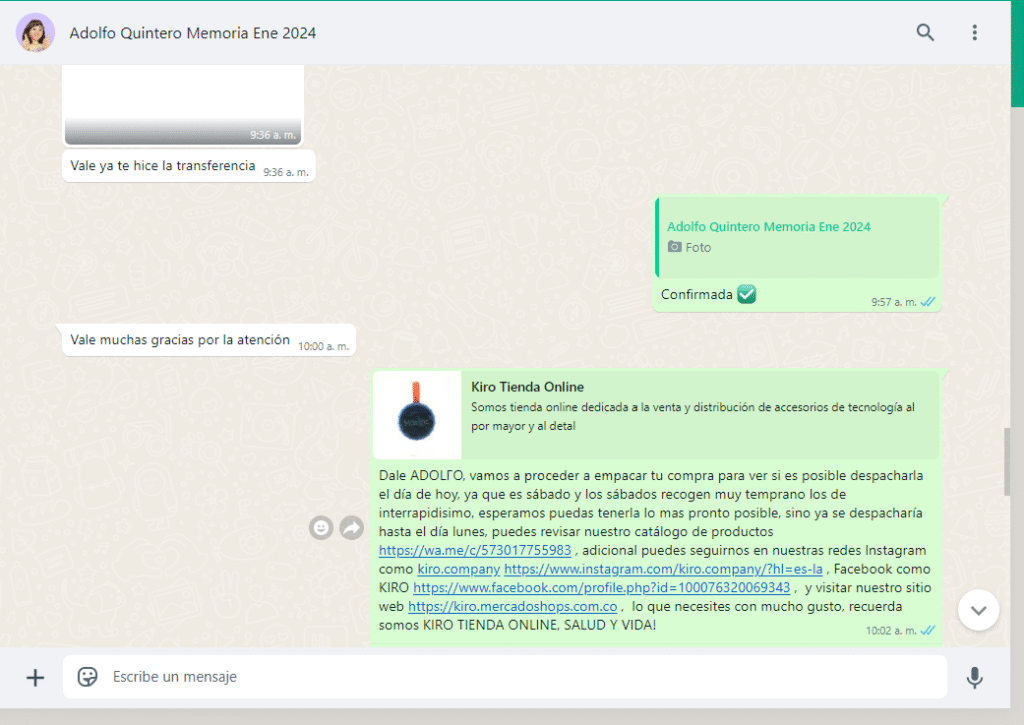The width and height of the screenshot is (1024, 725).
Task: Open the attach plus icon
Action: (x=35, y=677)
